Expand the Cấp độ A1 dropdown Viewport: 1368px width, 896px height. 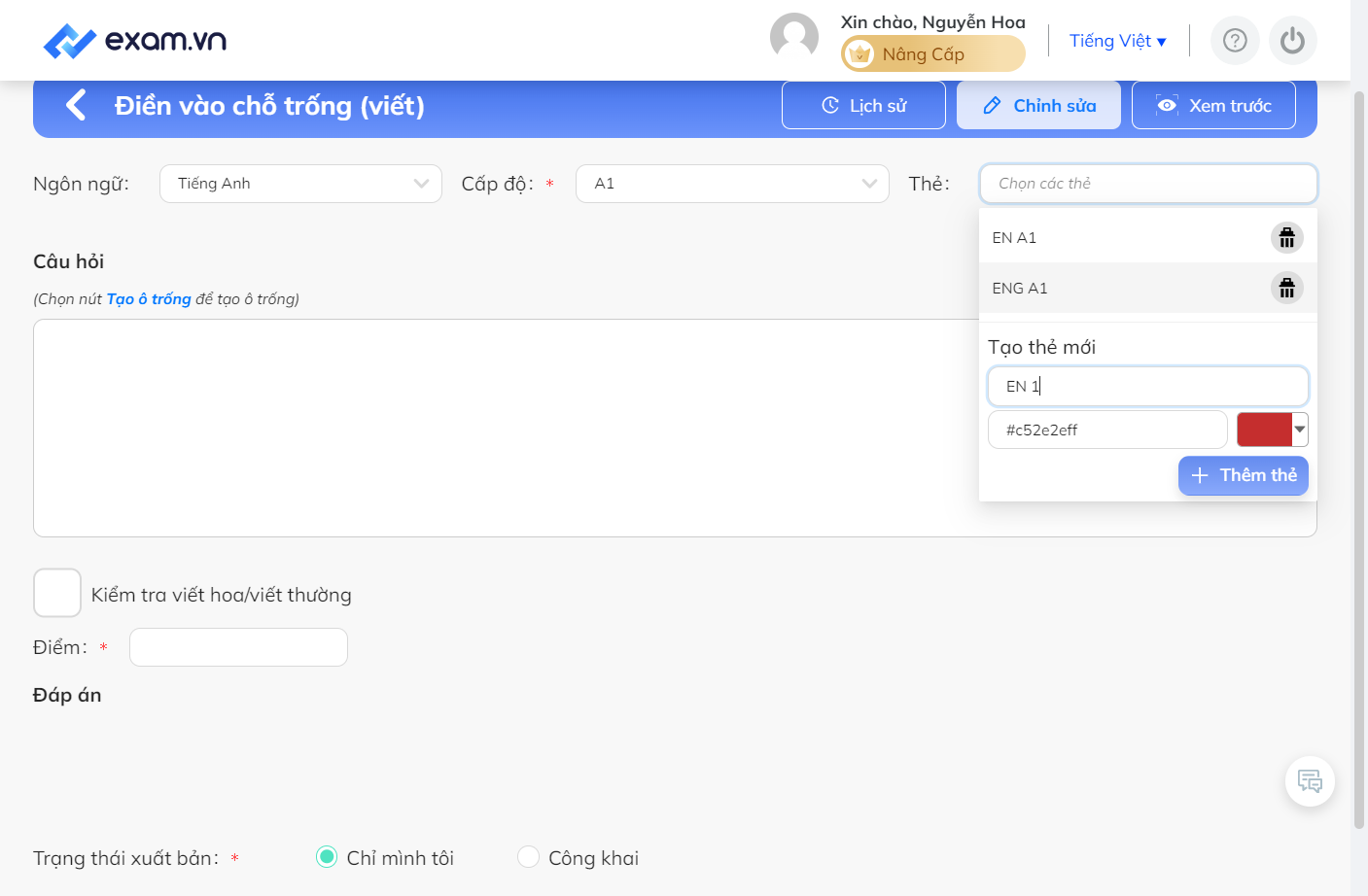click(732, 184)
